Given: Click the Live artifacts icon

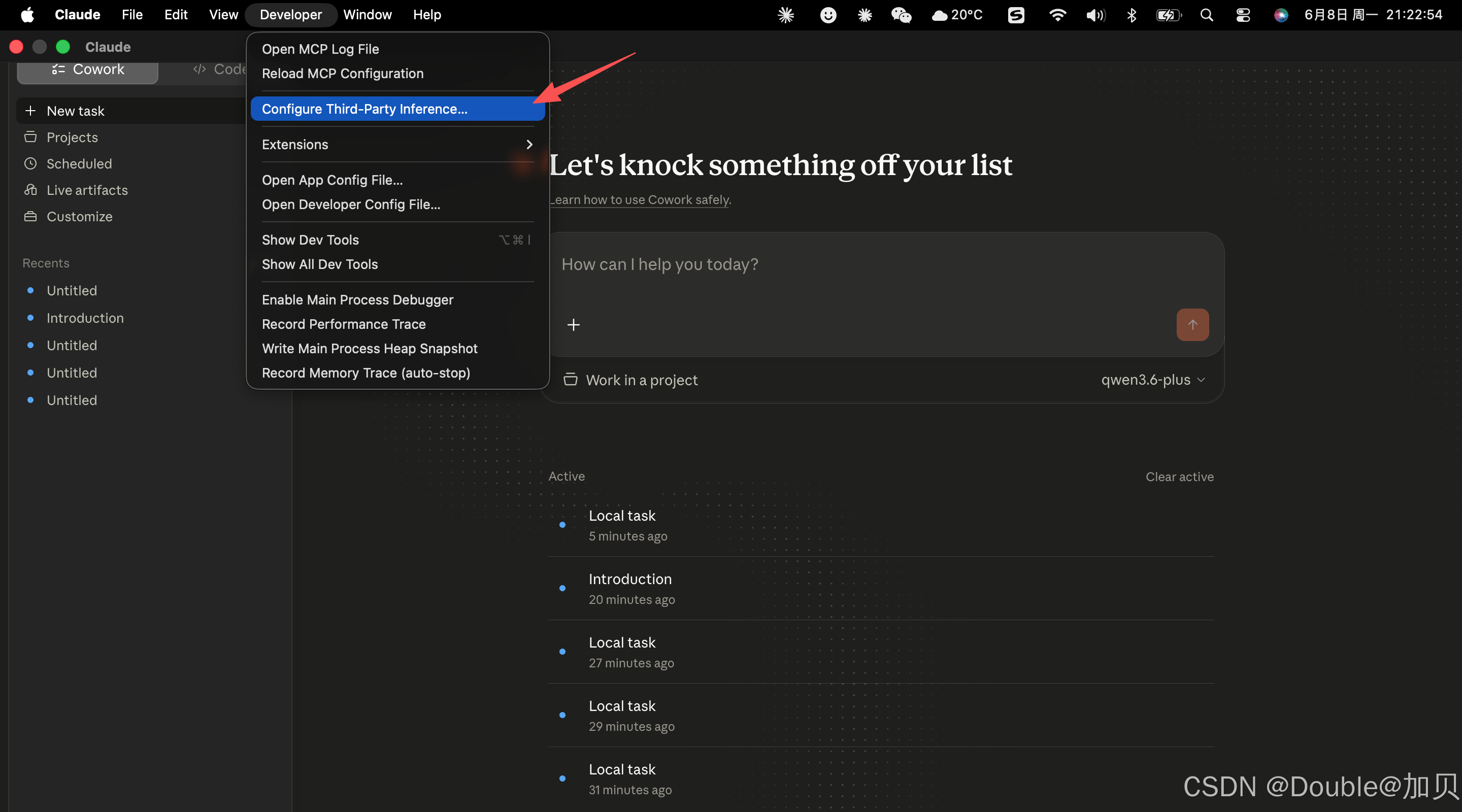Looking at the screenshot, I should [30, 190].
